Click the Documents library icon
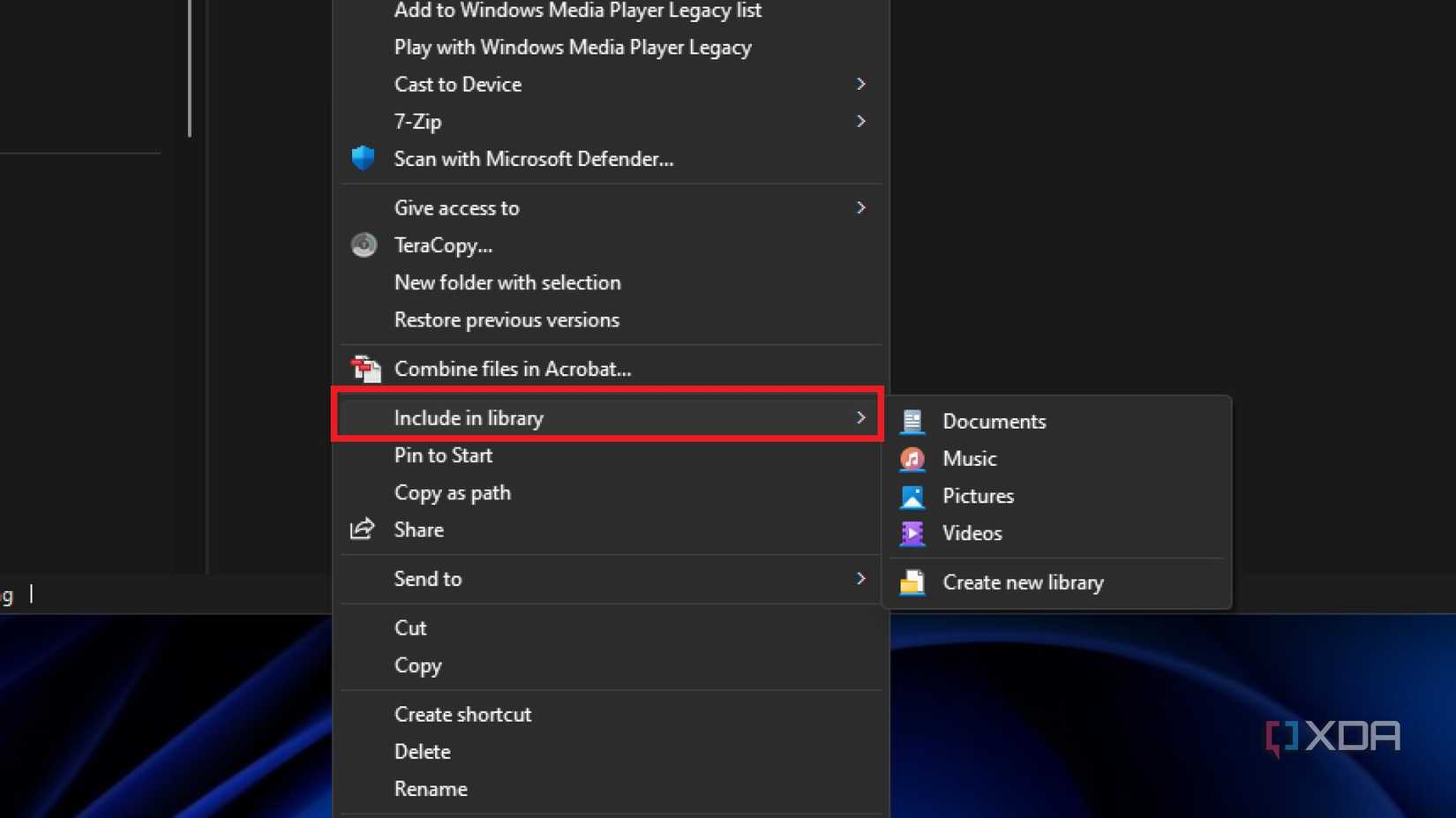Screen dimensions: 1456x818 (x=912, y=421)
